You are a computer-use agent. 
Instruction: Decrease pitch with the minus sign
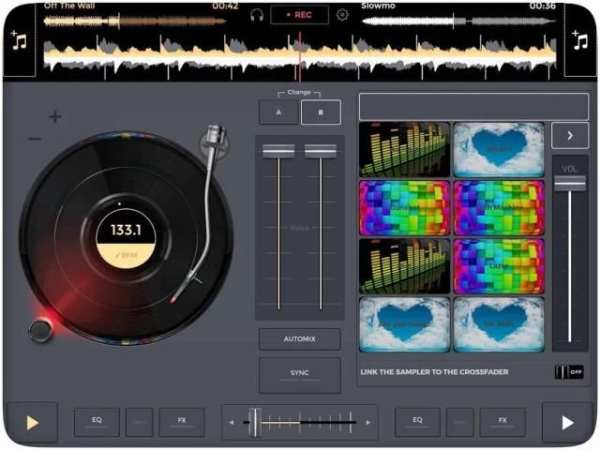point(35,139)
